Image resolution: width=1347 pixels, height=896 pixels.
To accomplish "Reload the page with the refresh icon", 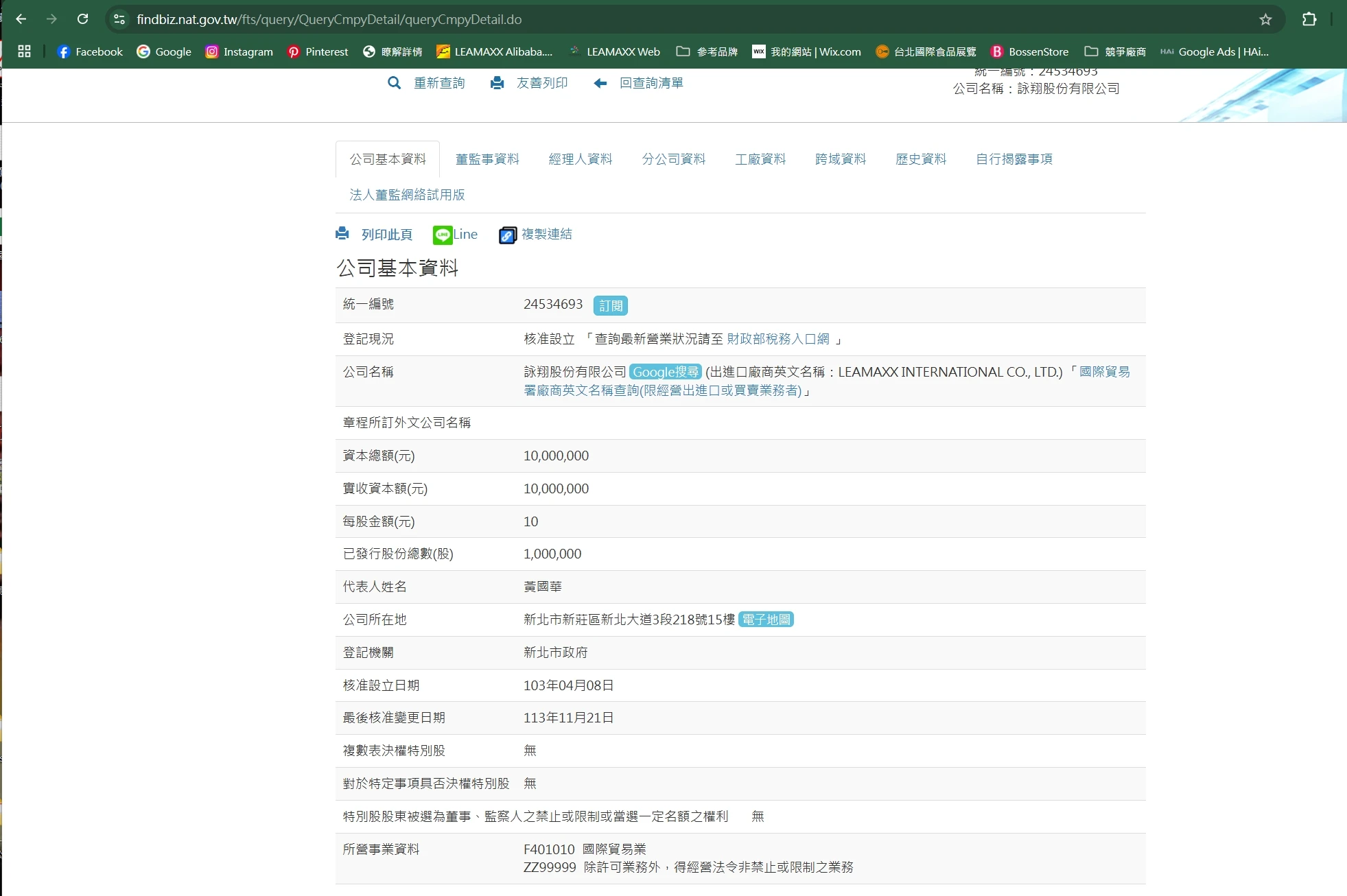I will (x=82, y=19).
